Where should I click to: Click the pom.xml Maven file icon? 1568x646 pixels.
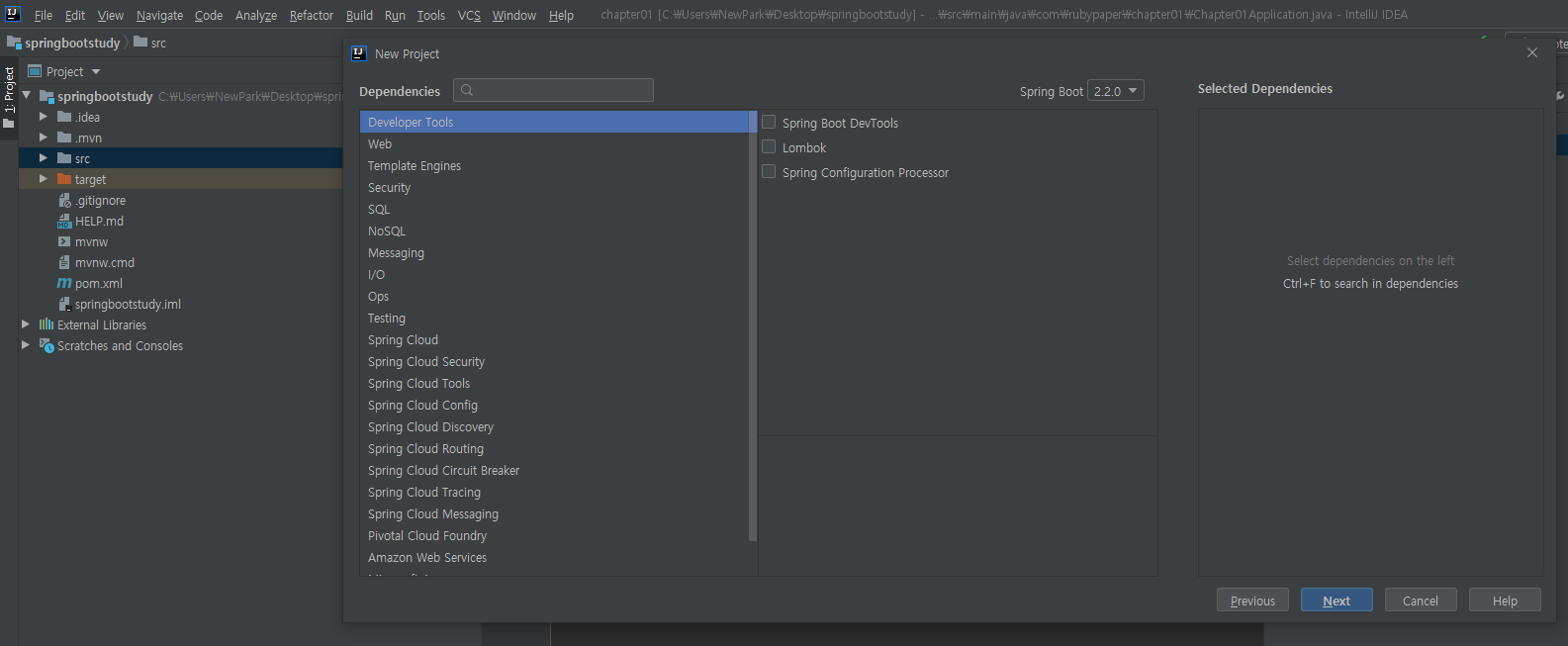(64, 283)
